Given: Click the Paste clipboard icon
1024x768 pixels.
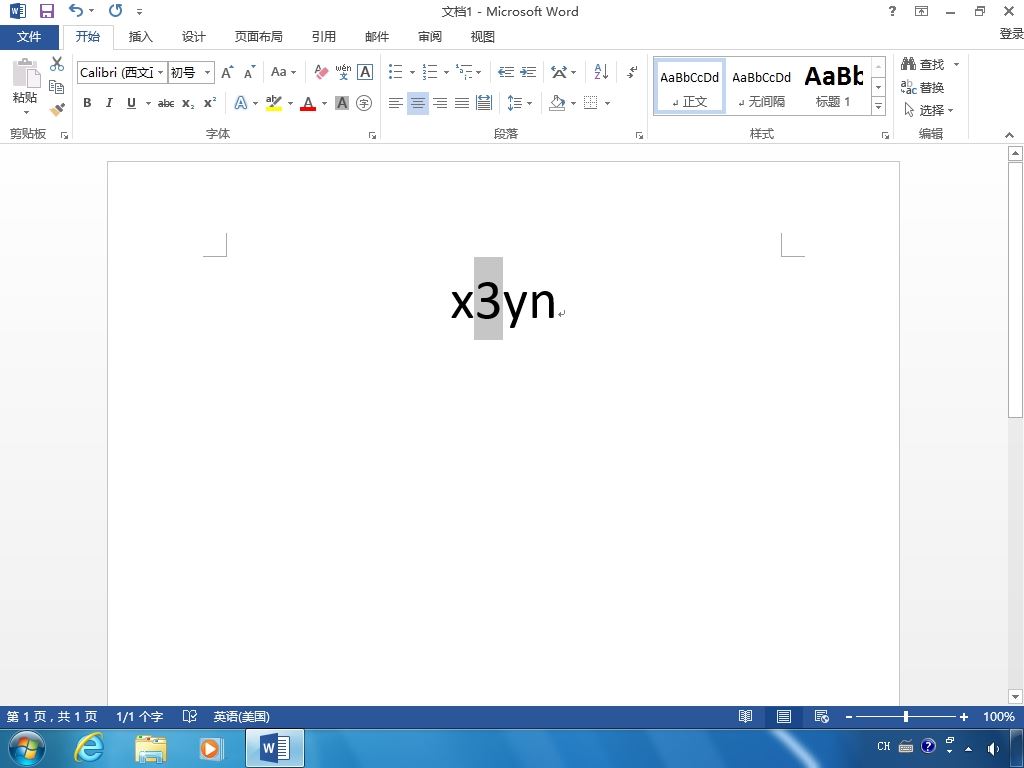Looking at the screenshot, I should pos(25,73).
